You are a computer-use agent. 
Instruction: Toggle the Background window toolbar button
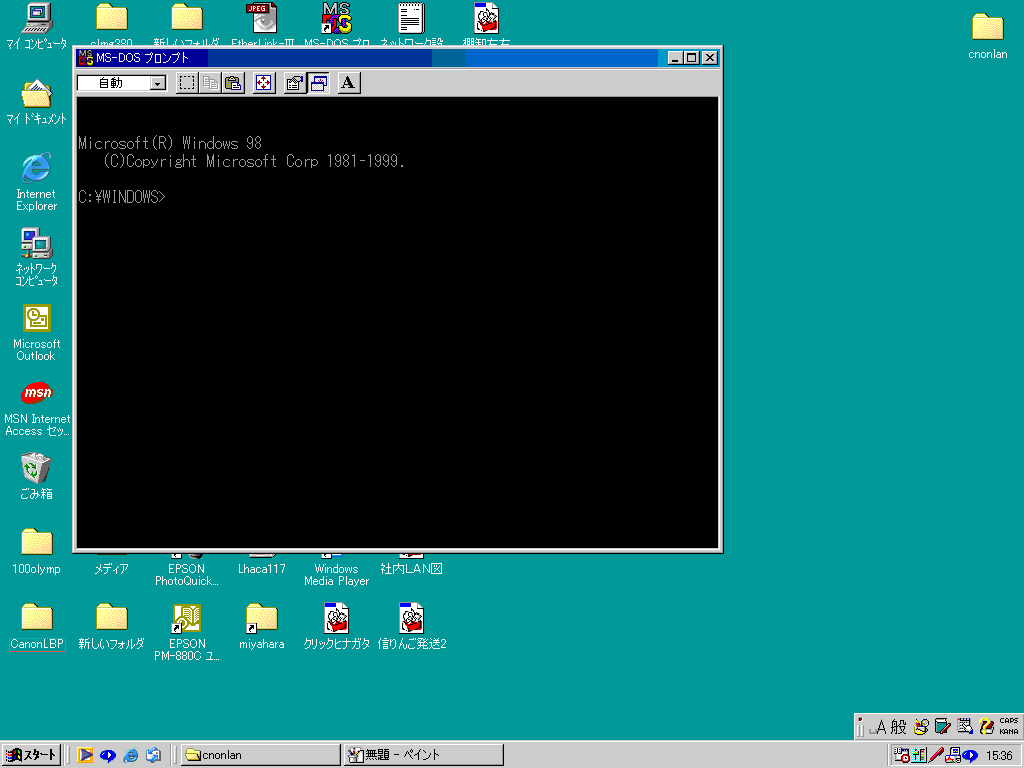[319, 83]
